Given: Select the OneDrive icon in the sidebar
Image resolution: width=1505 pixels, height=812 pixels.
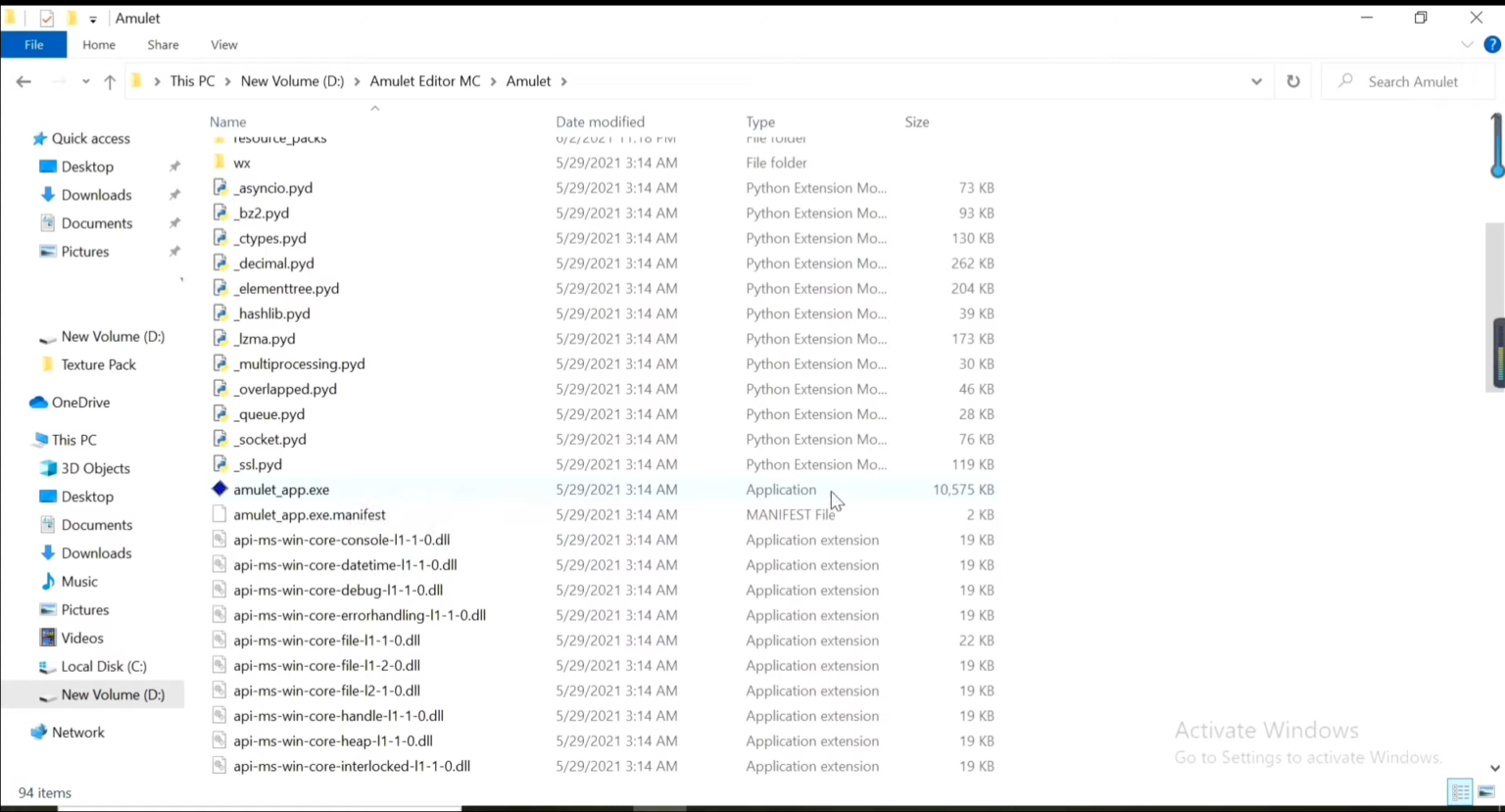Looking at the screenshot, I should pyautogui.click(x=38, y=402).
